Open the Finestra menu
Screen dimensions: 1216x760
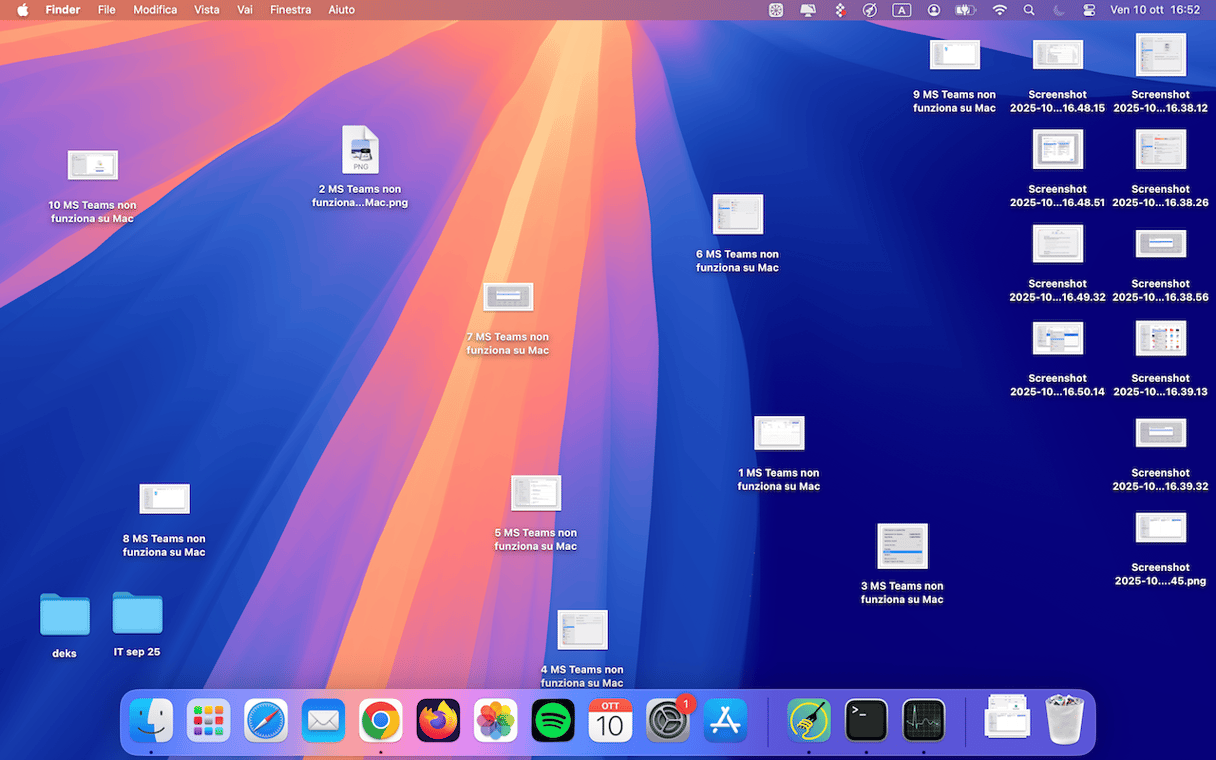tap(290, 10)
